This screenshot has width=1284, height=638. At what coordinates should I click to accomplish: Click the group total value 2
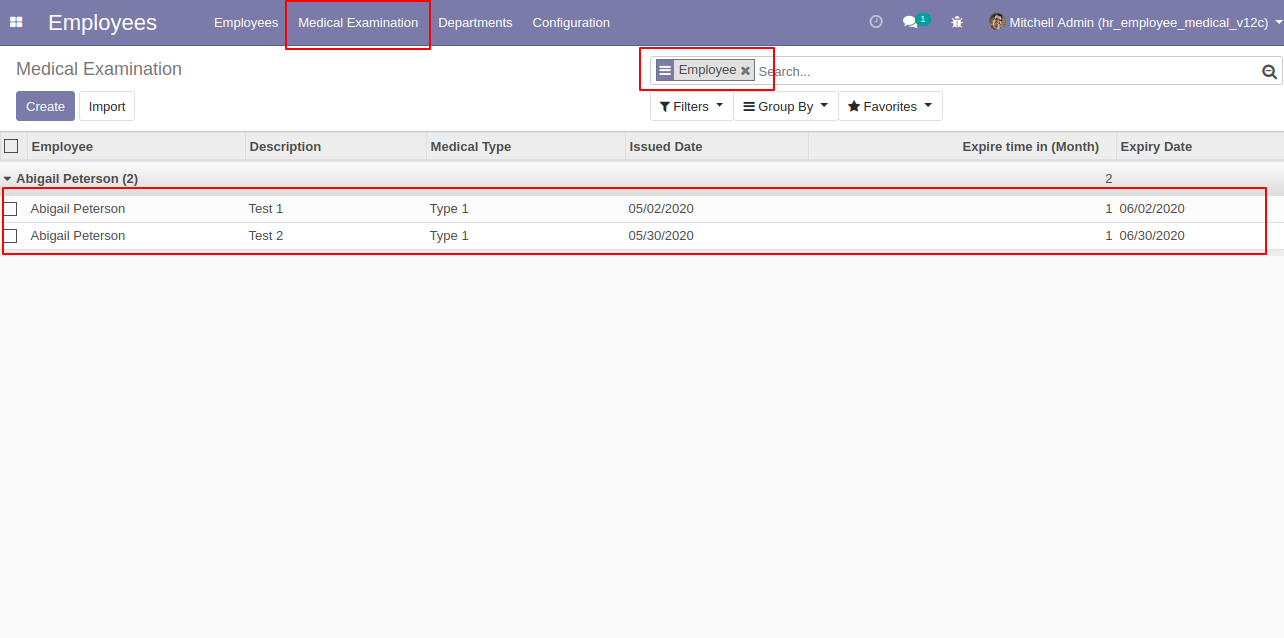1108,179
